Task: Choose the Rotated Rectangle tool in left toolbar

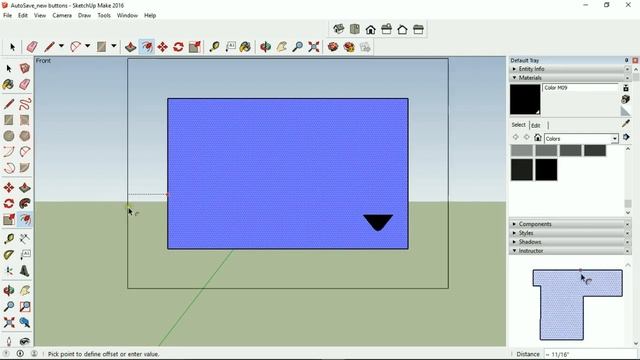Action: 25,120
